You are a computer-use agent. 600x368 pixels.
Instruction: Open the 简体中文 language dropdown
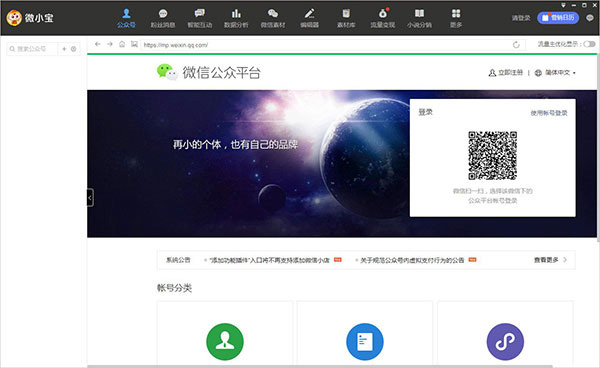555,73
